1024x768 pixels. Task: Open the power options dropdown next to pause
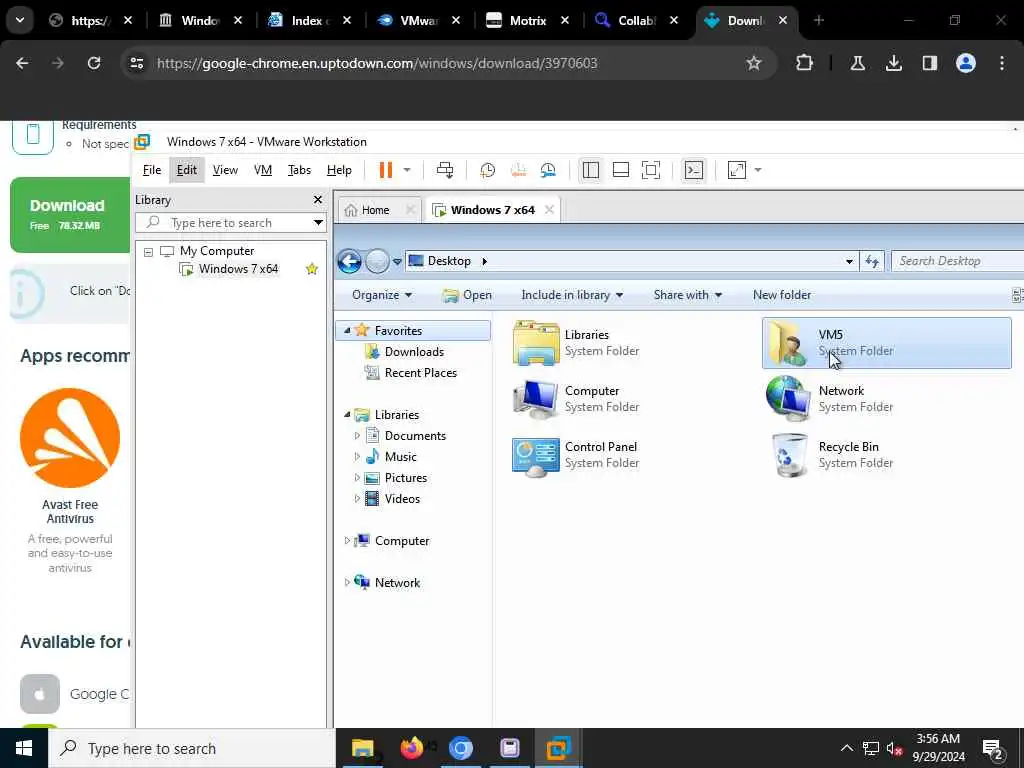pyautogui.click(x=407, y=170)
